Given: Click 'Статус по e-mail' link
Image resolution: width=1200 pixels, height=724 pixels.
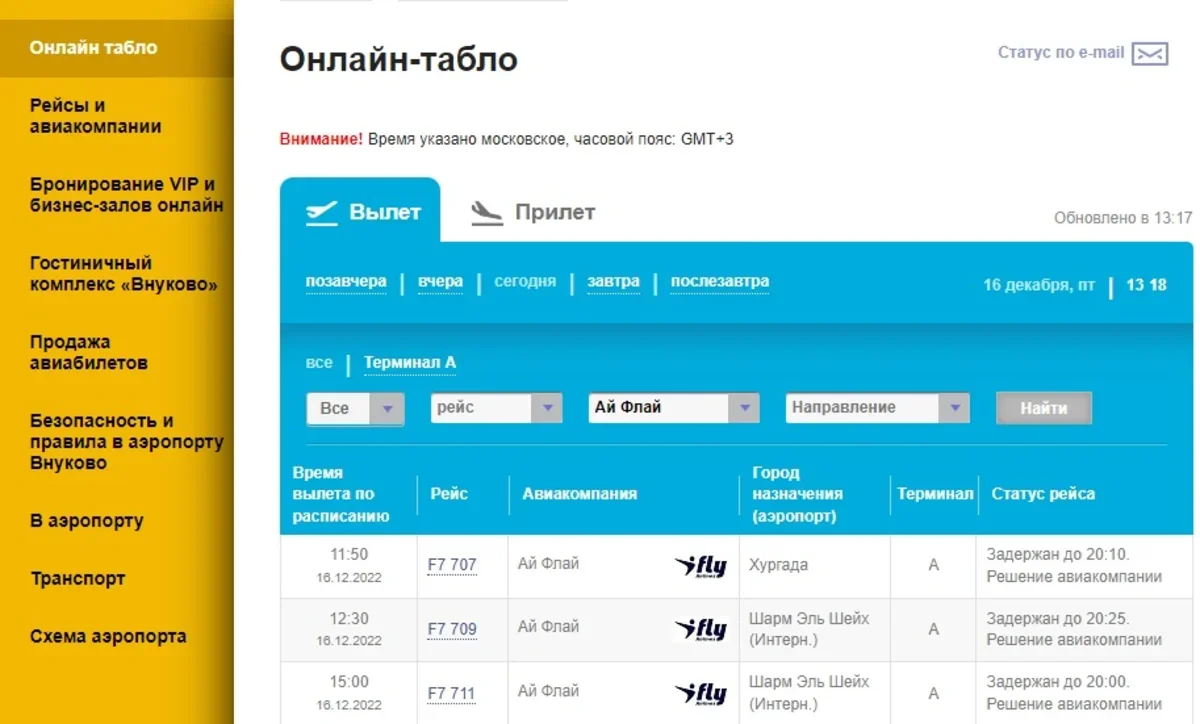Looking at the screenshot, I should click(x=1061, y=53).
